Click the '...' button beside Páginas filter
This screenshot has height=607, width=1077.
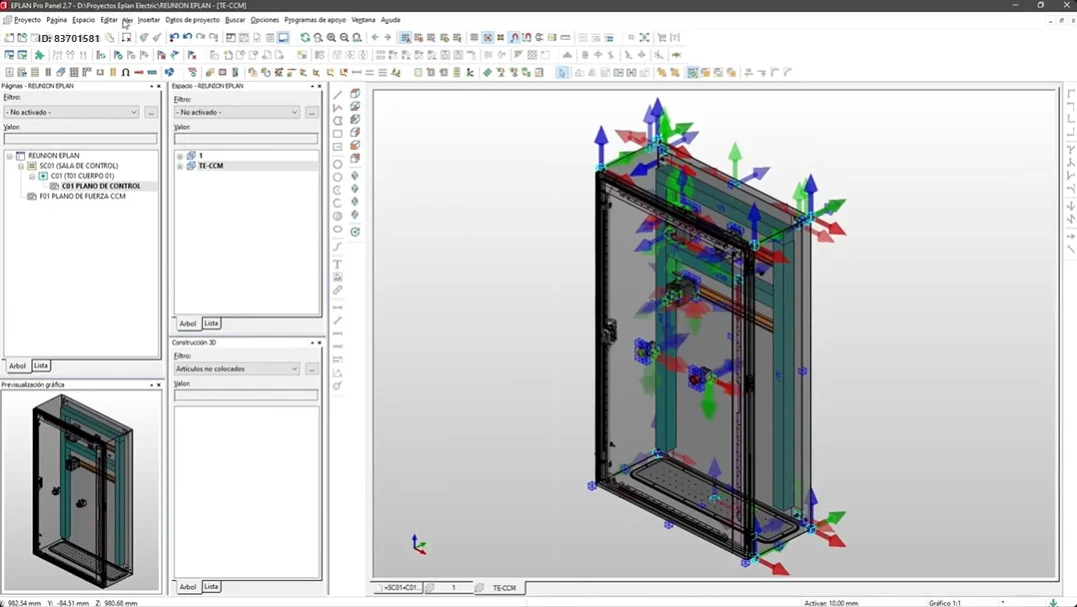pyautogui.click(x=151, y=112)
